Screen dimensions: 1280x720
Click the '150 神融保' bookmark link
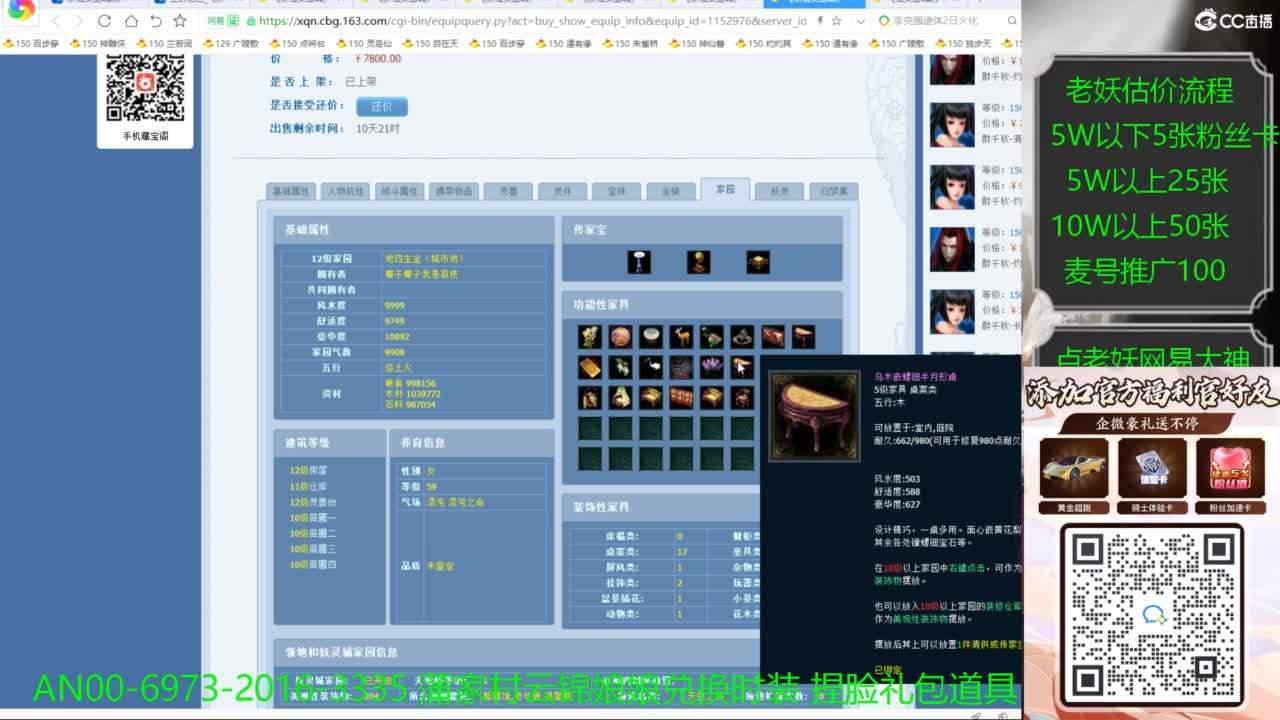[102, 44]
